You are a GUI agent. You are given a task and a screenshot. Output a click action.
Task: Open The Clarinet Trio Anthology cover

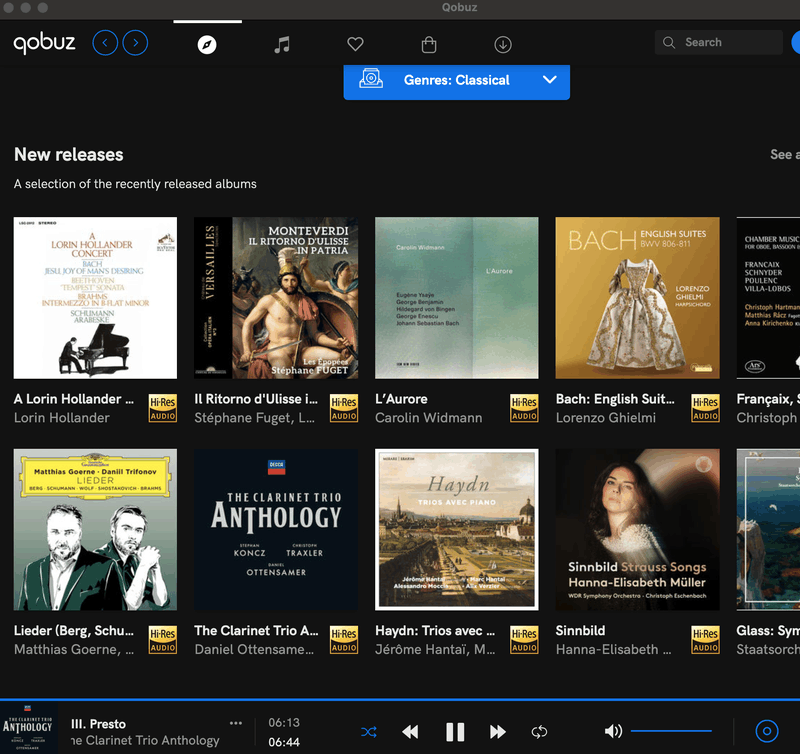click(x=276, y=530)
